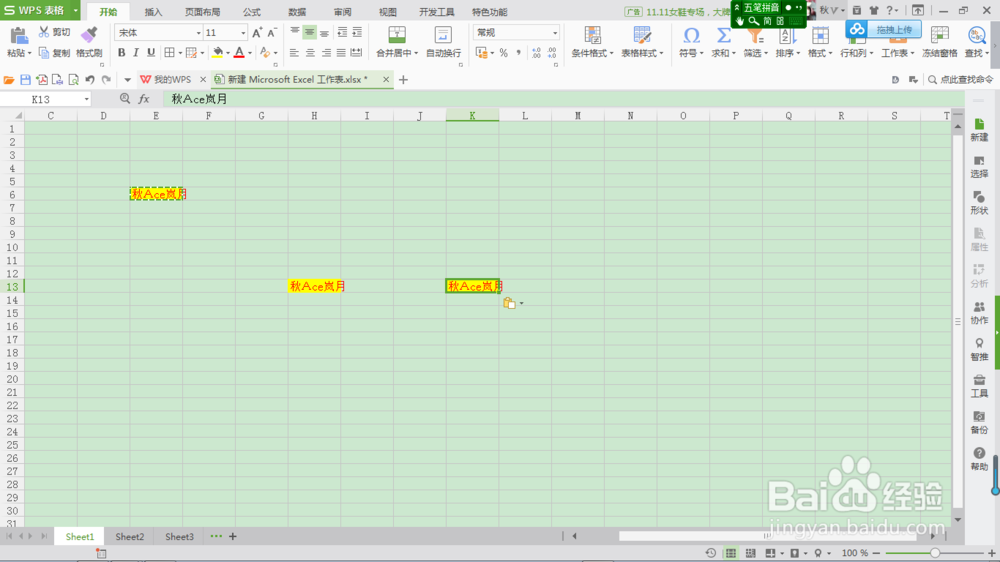Viewport: 1000px width, 562px height.
Task: Switch to the Sheet2 tab
Action: pyautogui.click(x=129, y=536)
